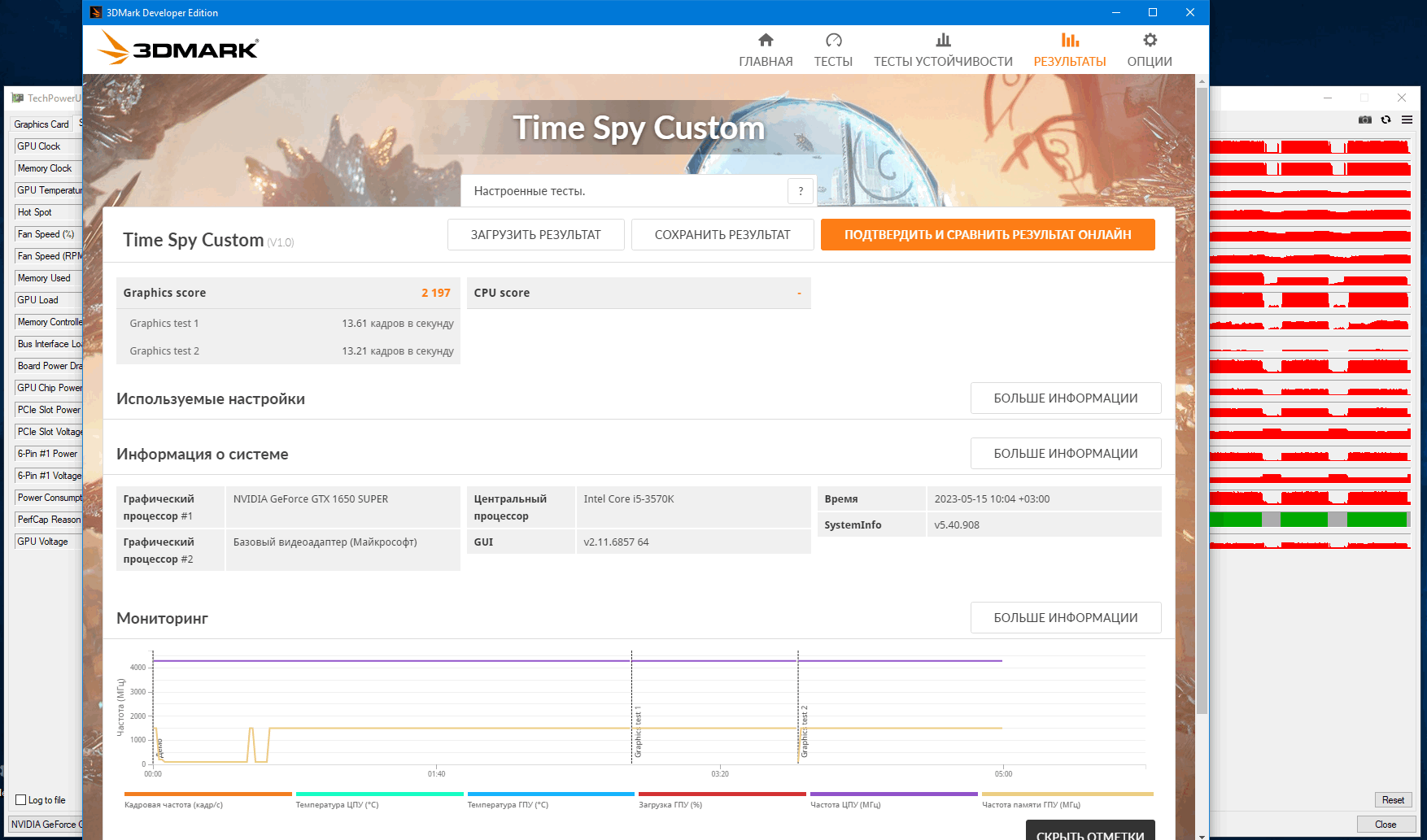This screenshot has width=1427, height=840.
Task: Open the ТЕСТЫ tab
Action: (833, 50)
